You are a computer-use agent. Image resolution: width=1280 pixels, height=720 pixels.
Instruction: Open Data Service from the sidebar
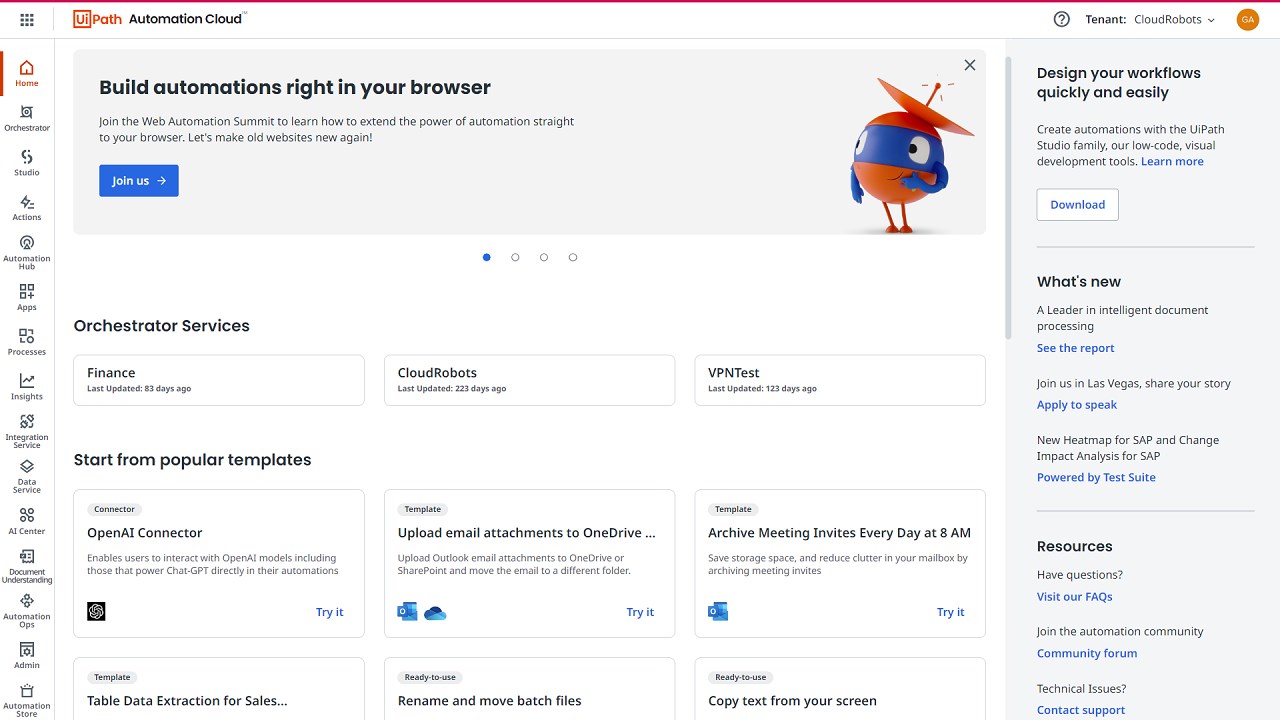click(x=27, y=476)
